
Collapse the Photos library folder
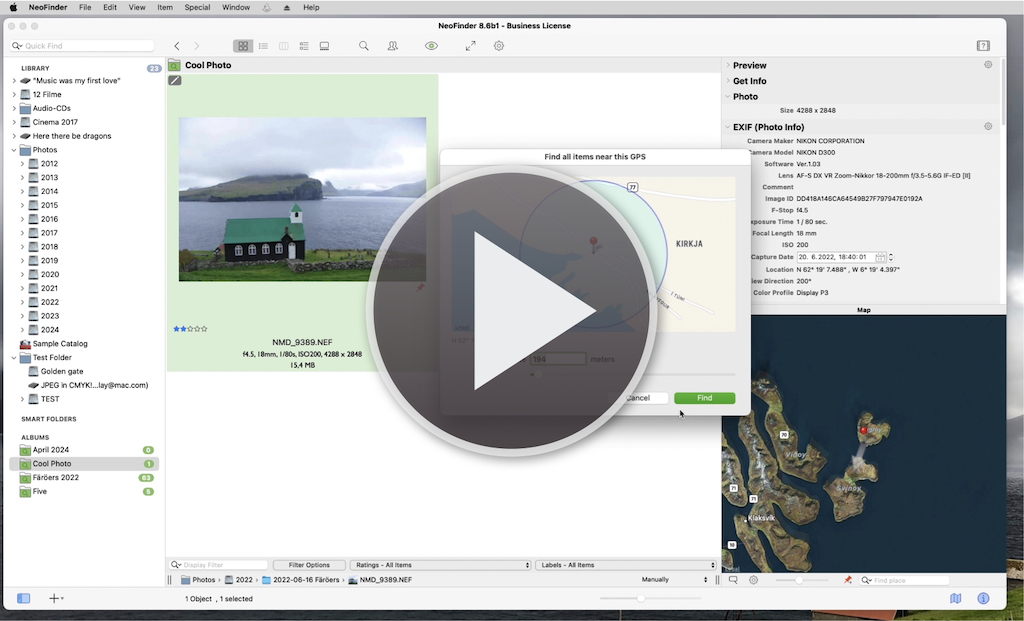tap(14, 150)
